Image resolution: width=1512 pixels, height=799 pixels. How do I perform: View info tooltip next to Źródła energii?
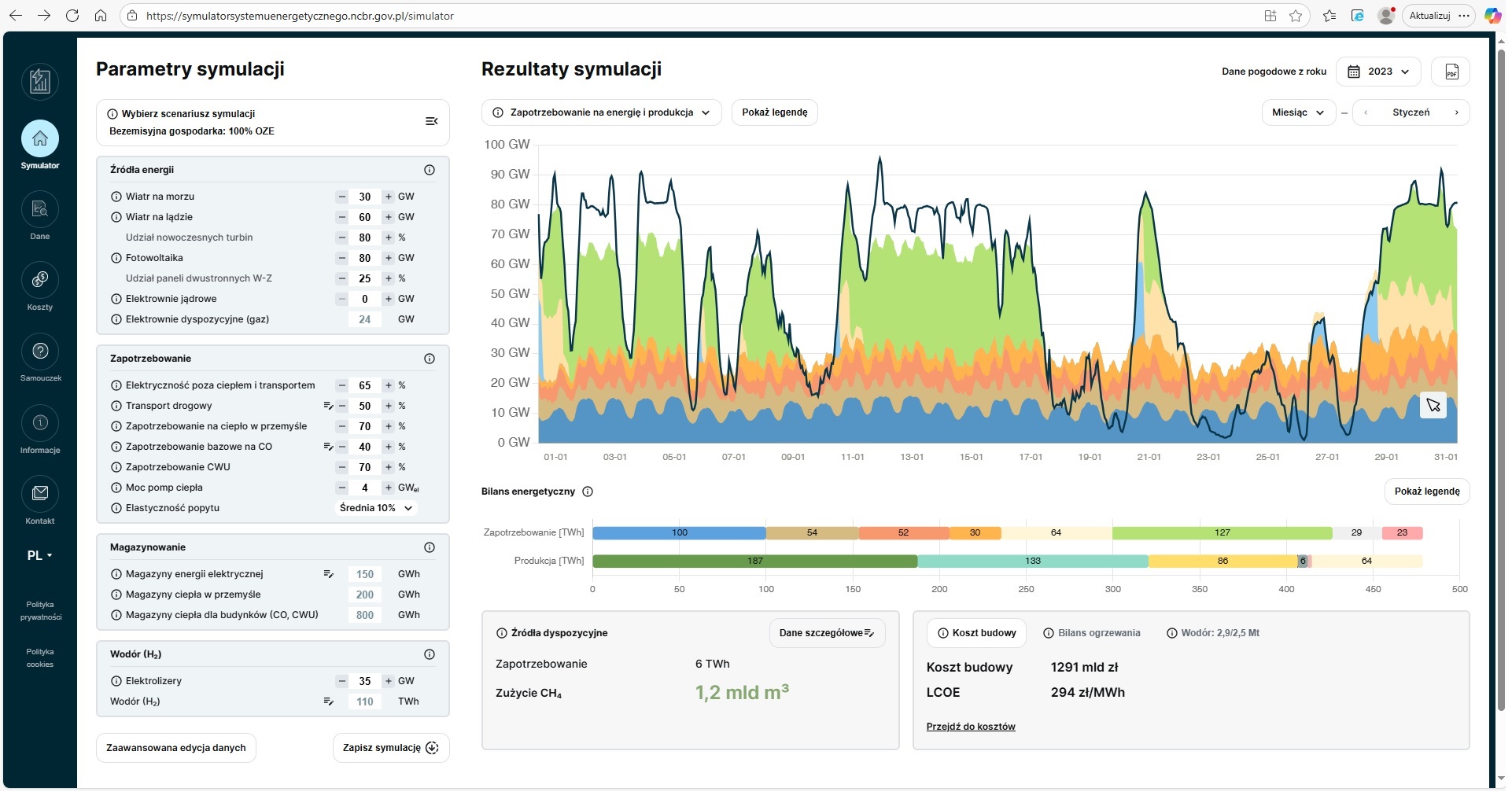click(430, 170)
